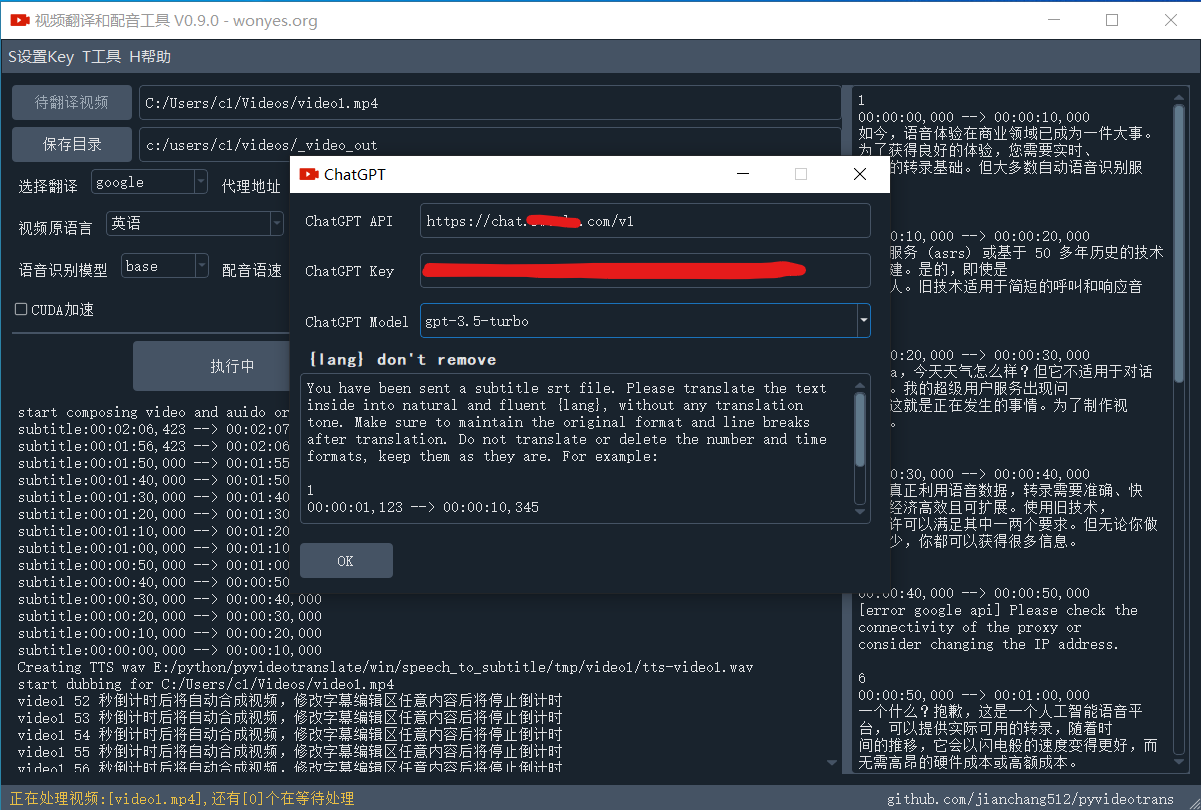Click the 'ChatGPT Model' label
The height and width of the screenshot is (810, 1201).
click(357, 321)
